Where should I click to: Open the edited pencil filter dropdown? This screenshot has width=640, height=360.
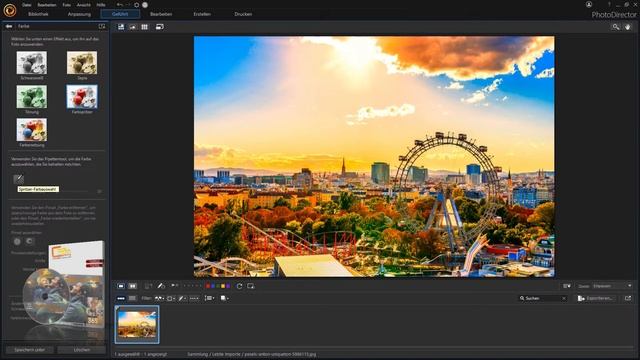pyautogui.click(x=182, y=298)
